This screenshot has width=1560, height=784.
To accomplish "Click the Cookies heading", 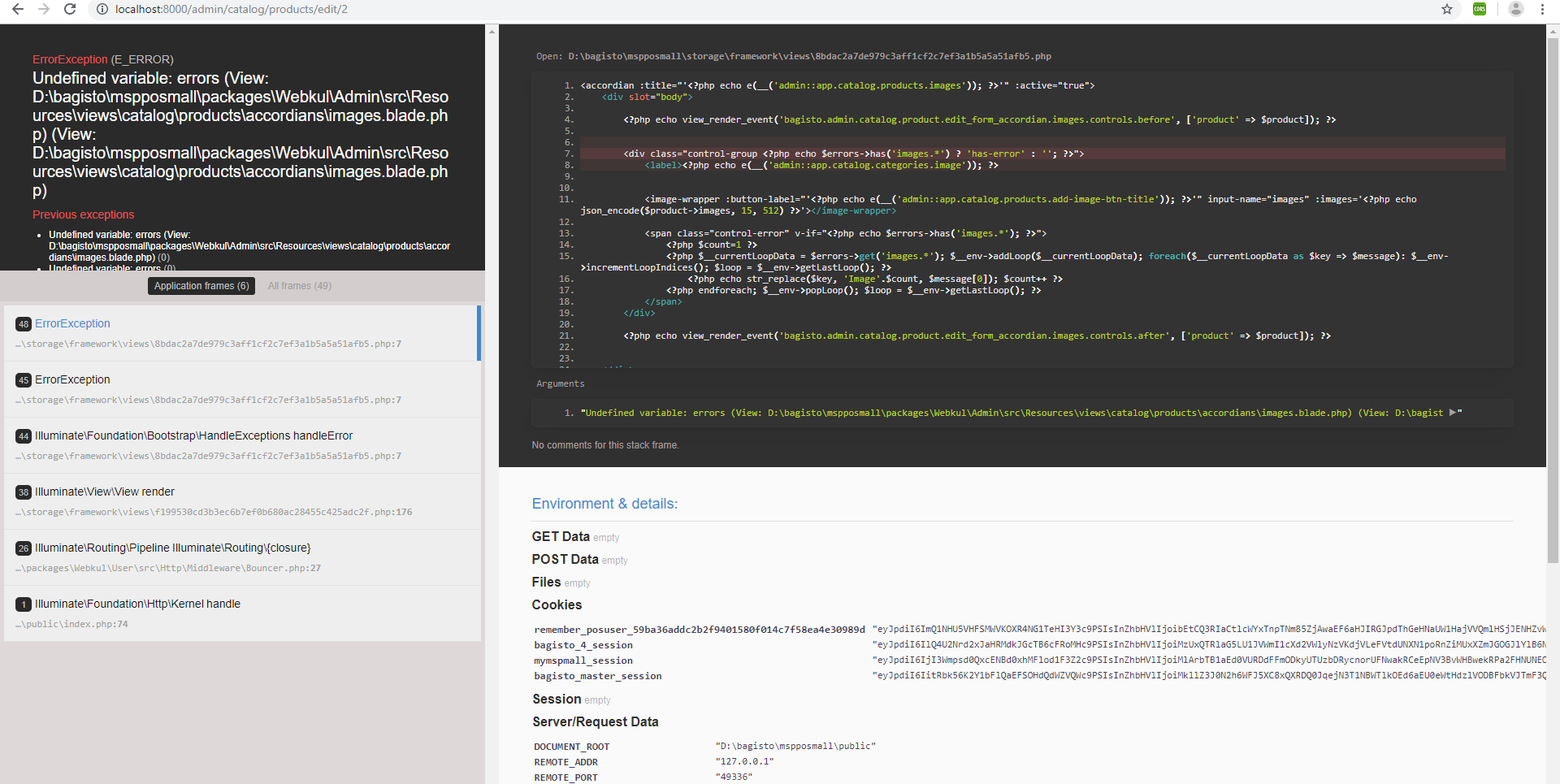I will pos(557,604).
